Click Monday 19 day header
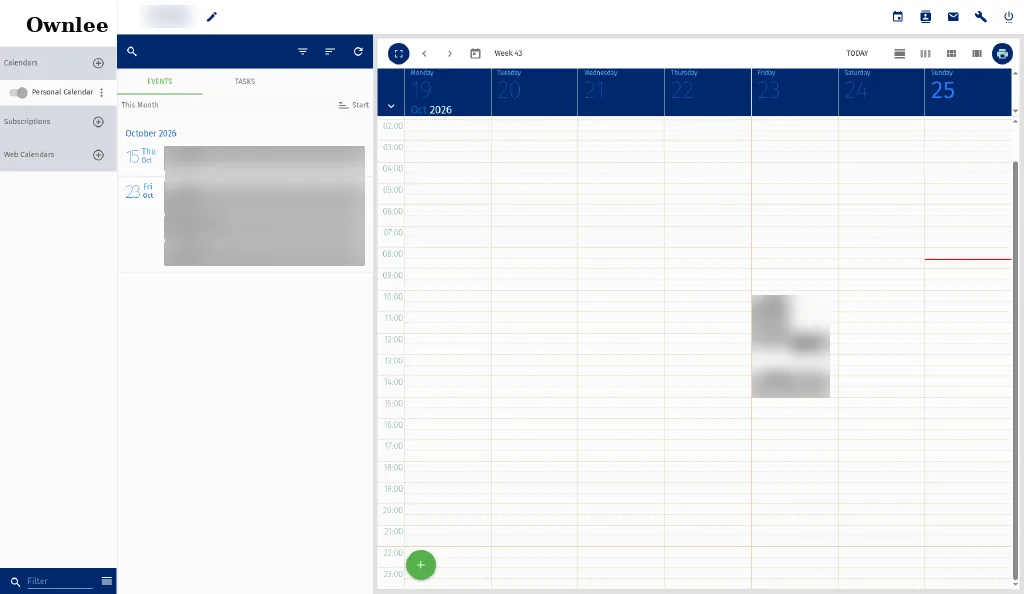This screenshot has width=1024, height=594. coord(448,92)
